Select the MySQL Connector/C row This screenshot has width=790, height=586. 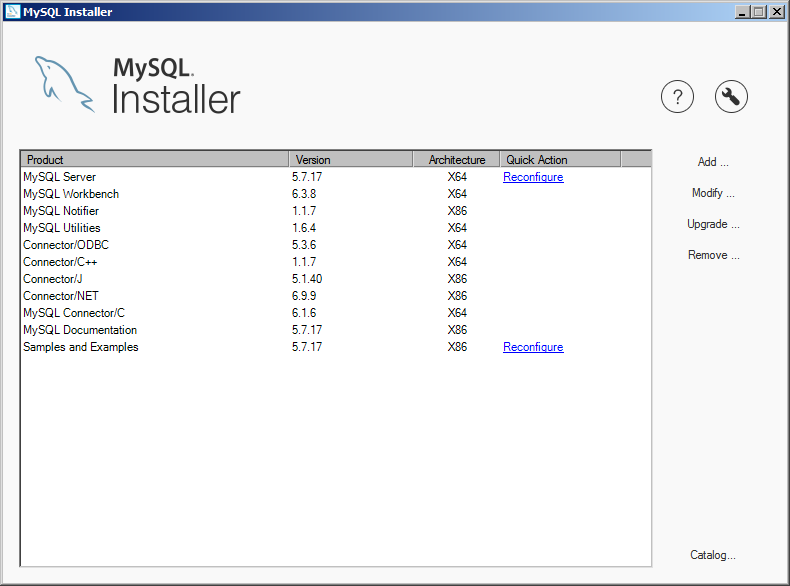coord(336,313)
